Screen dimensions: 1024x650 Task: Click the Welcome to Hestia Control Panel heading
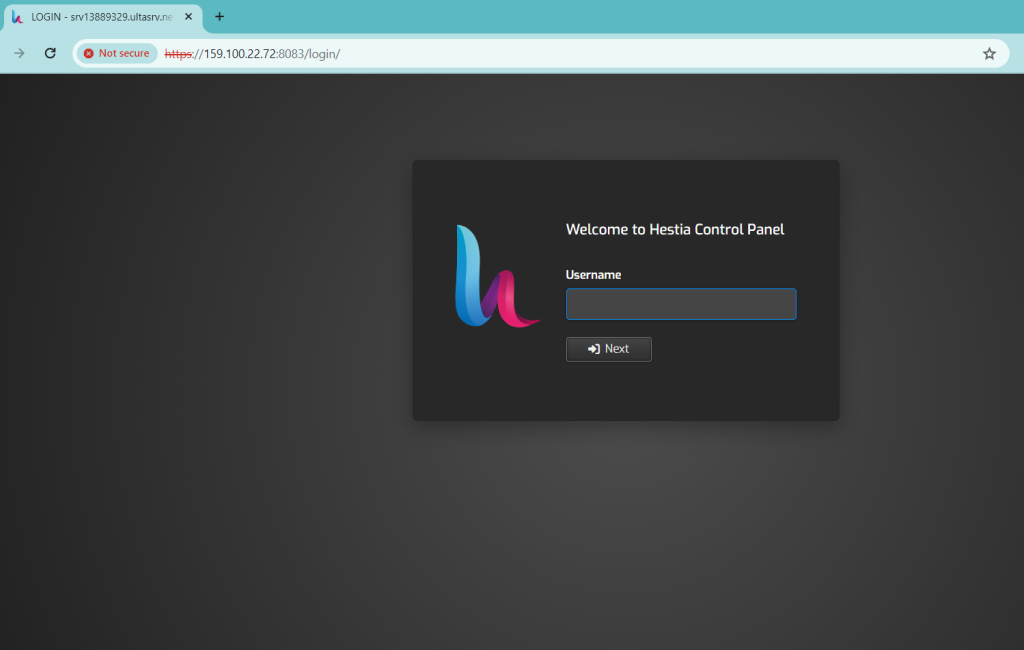[675, 229]
